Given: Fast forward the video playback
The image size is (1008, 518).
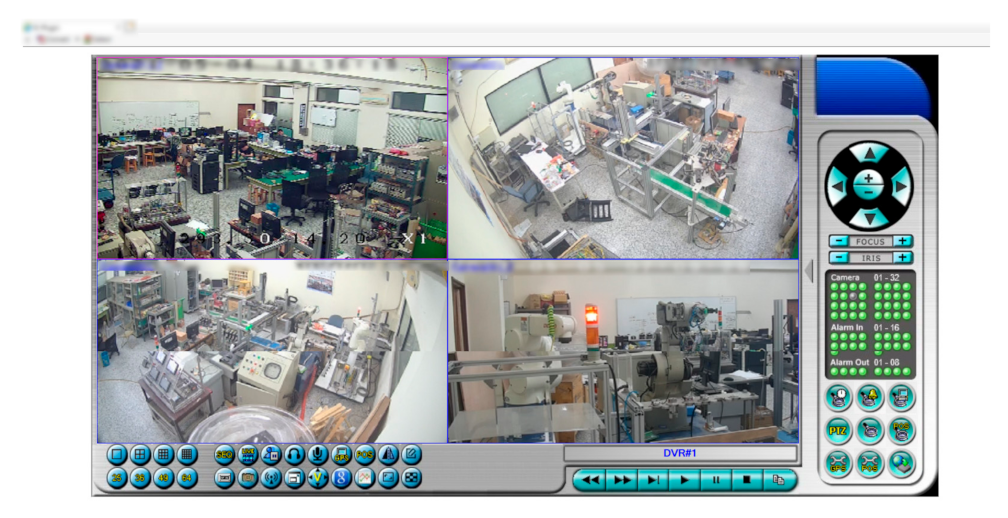Looking at the screenshot, I should pyautogui.click(x=622, y=480).
